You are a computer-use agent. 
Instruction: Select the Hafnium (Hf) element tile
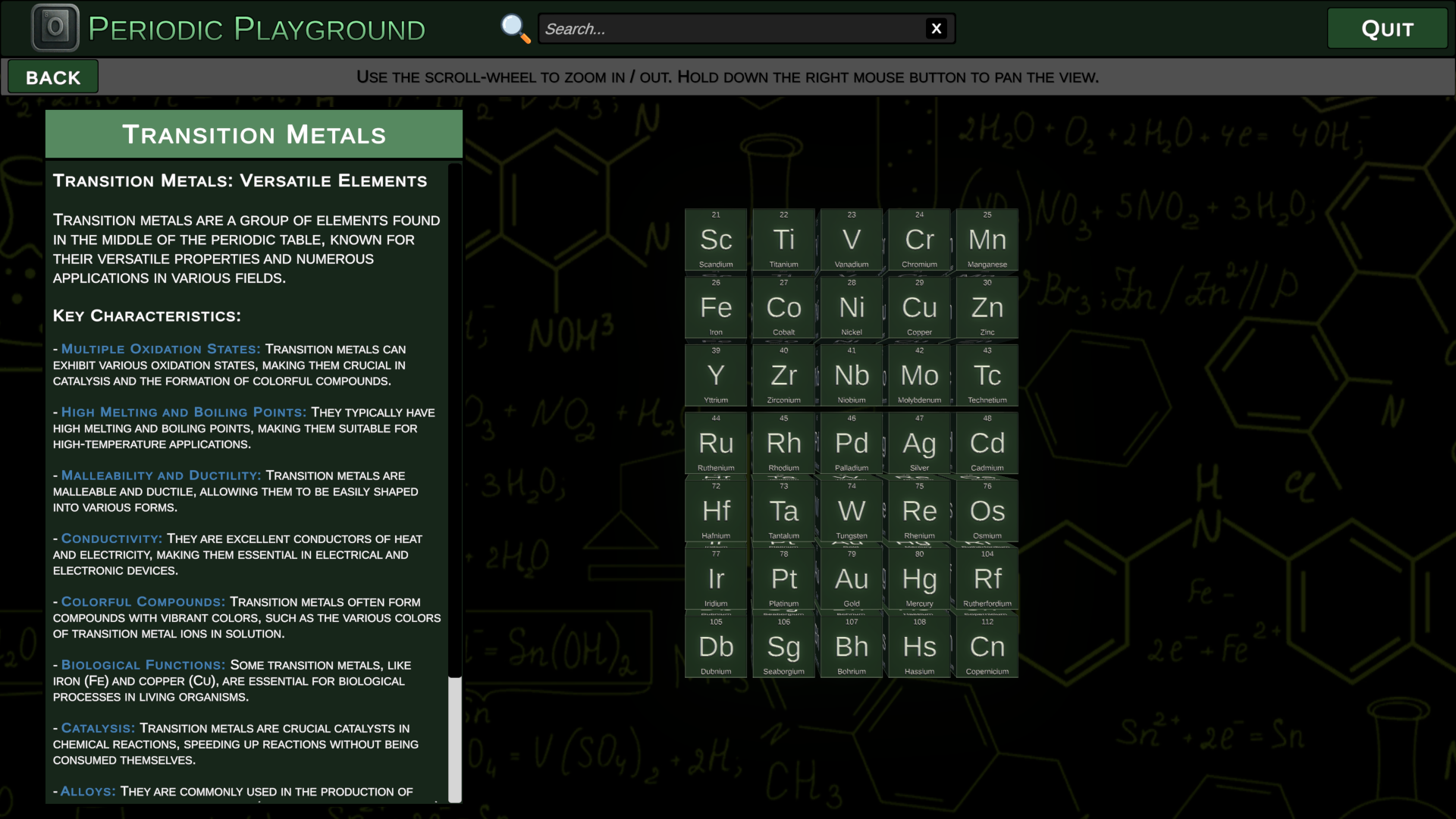716,511
